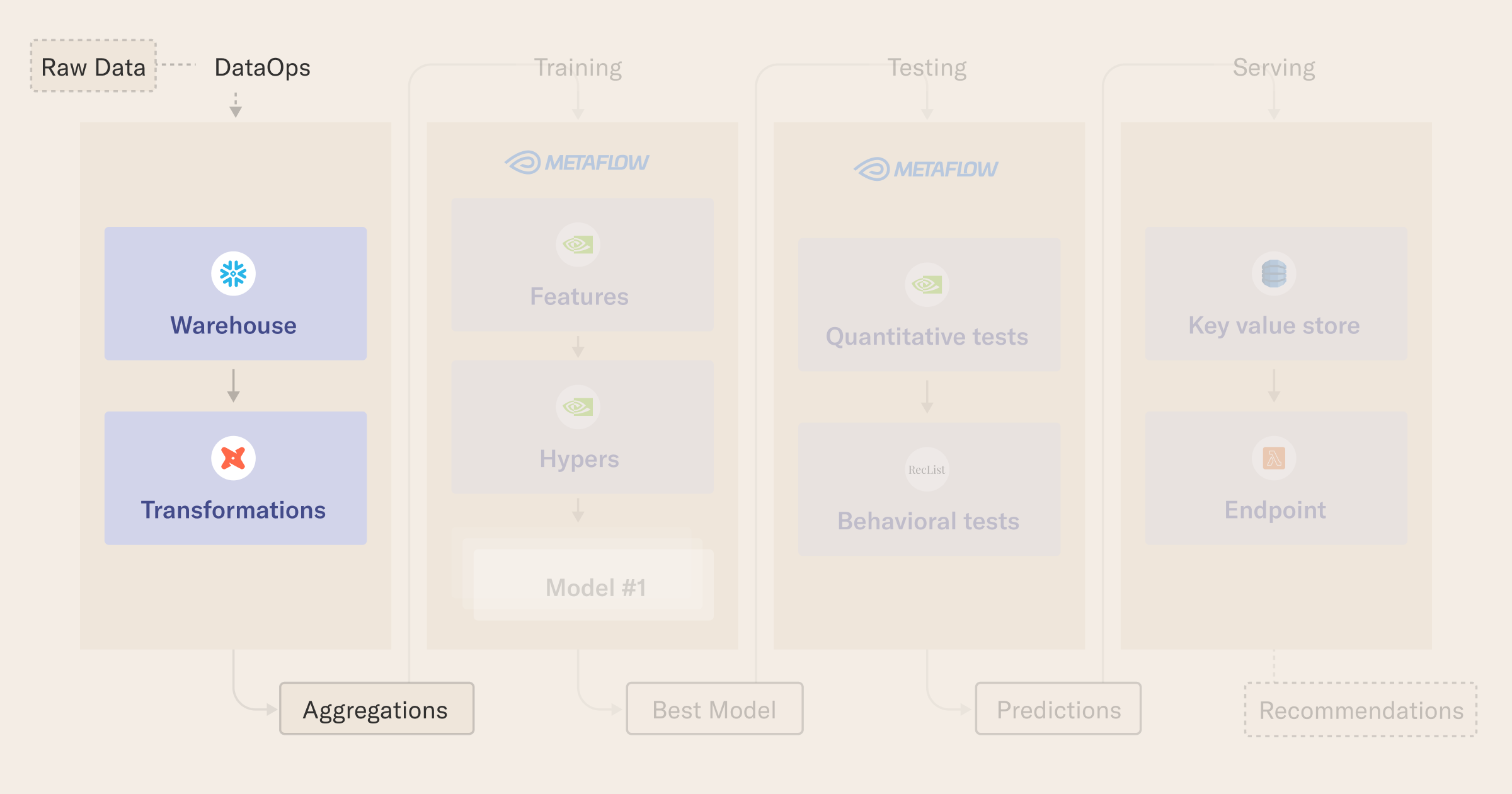Click the Best Model output box
Viewport: 1512px width, 794px height.
pos(714,709)
